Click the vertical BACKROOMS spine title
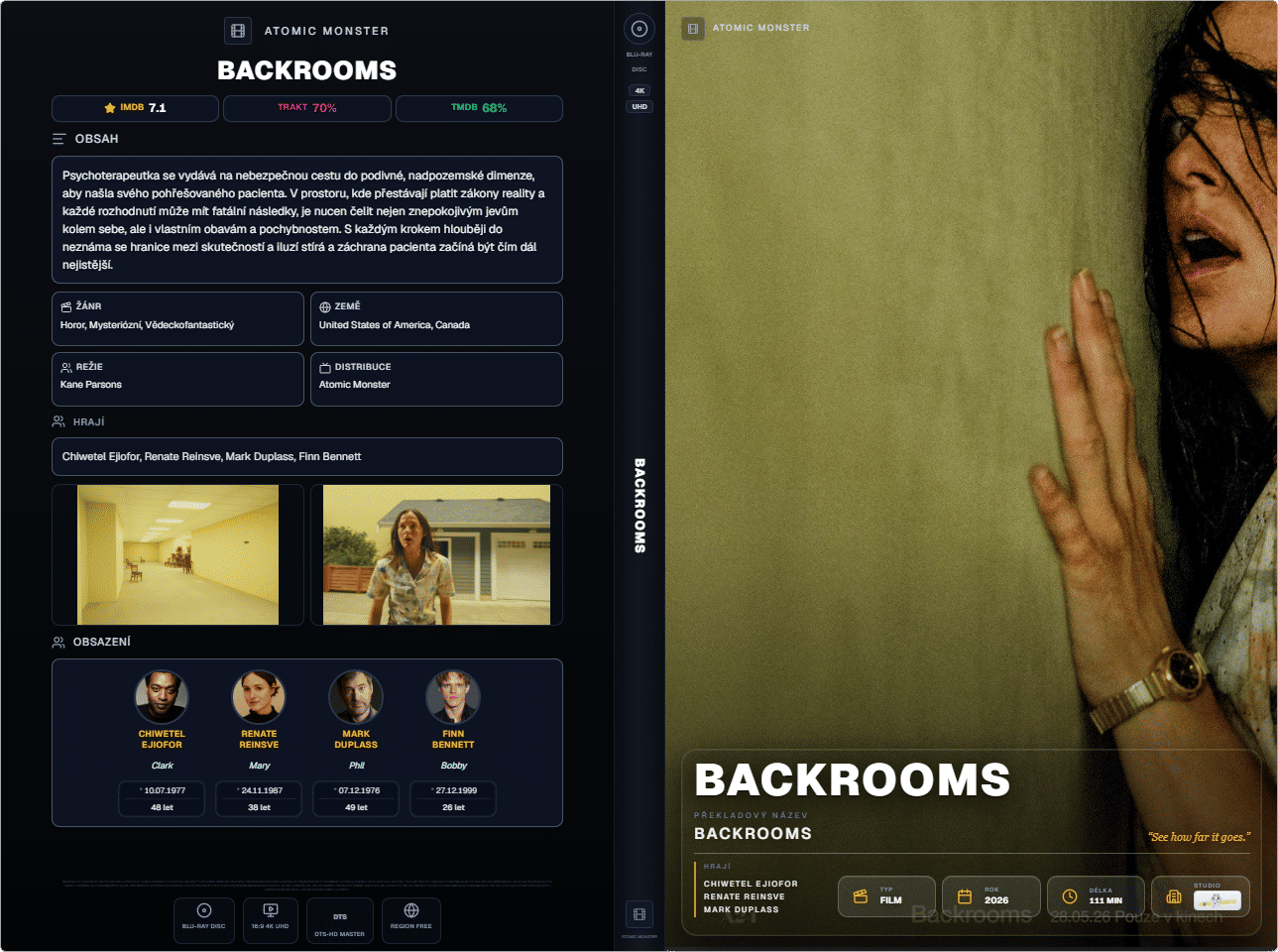The height and width of the screenshot is (952, 1278). (639, 506)
